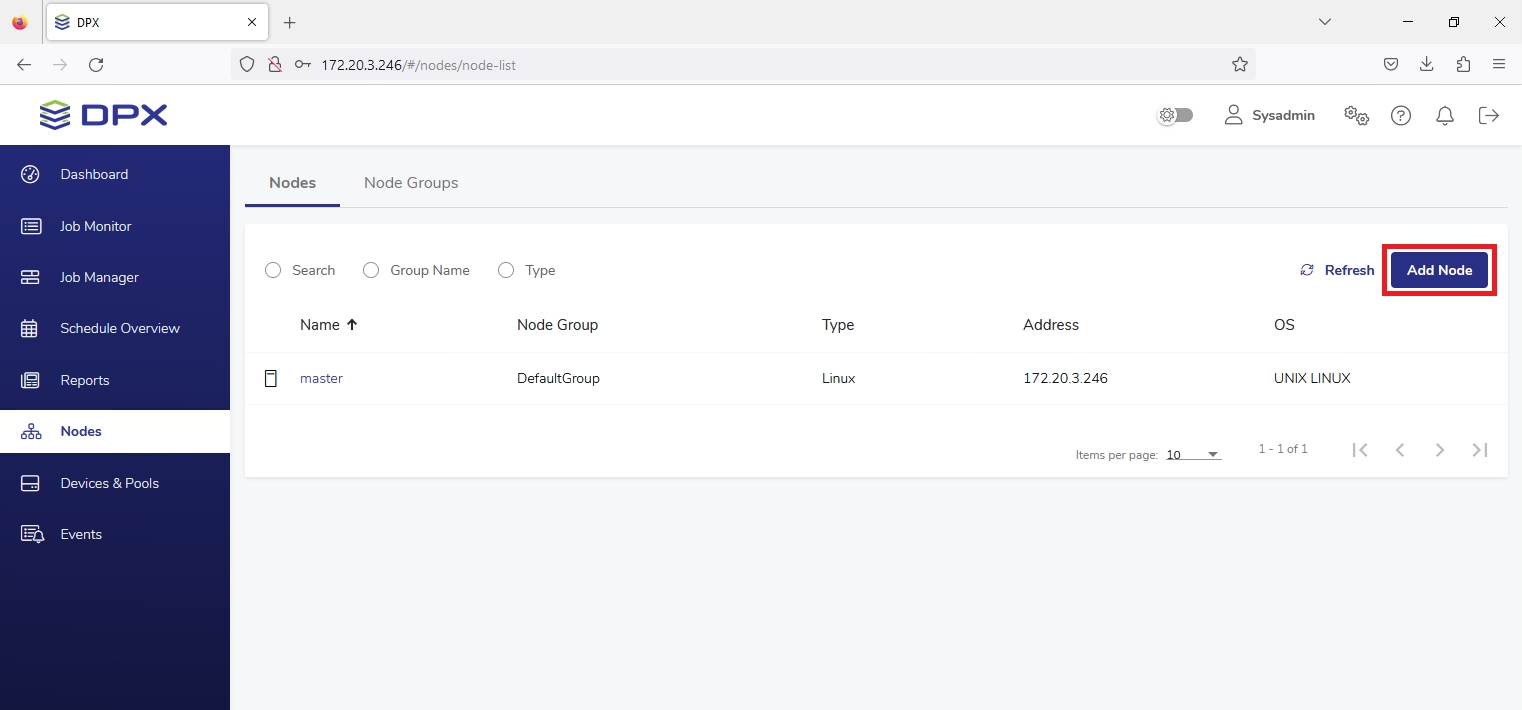Click the browser address bar
Screen dimensions: 1522x710
[760, 65]
